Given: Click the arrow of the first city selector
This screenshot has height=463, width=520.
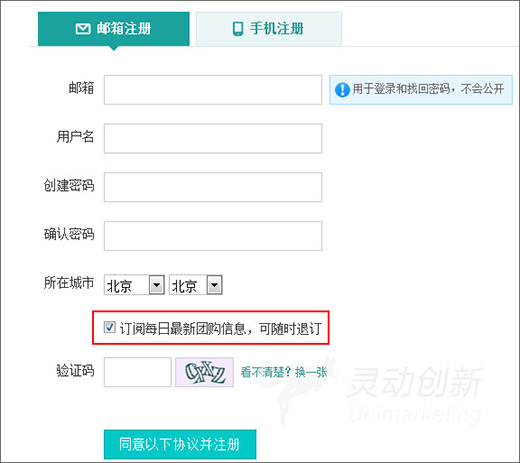Looking at the screenshot, I should point(157,285).
